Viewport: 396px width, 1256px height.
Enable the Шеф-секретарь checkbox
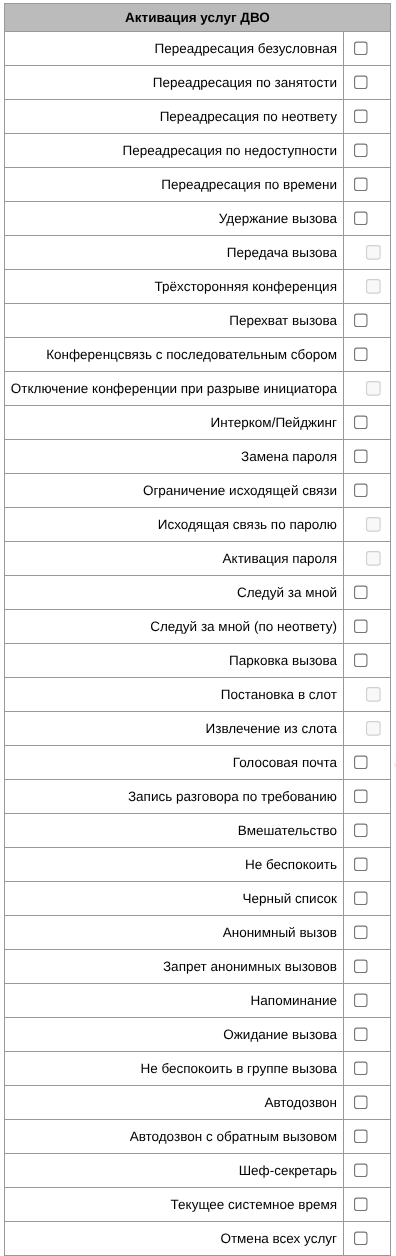(361, 1170)
